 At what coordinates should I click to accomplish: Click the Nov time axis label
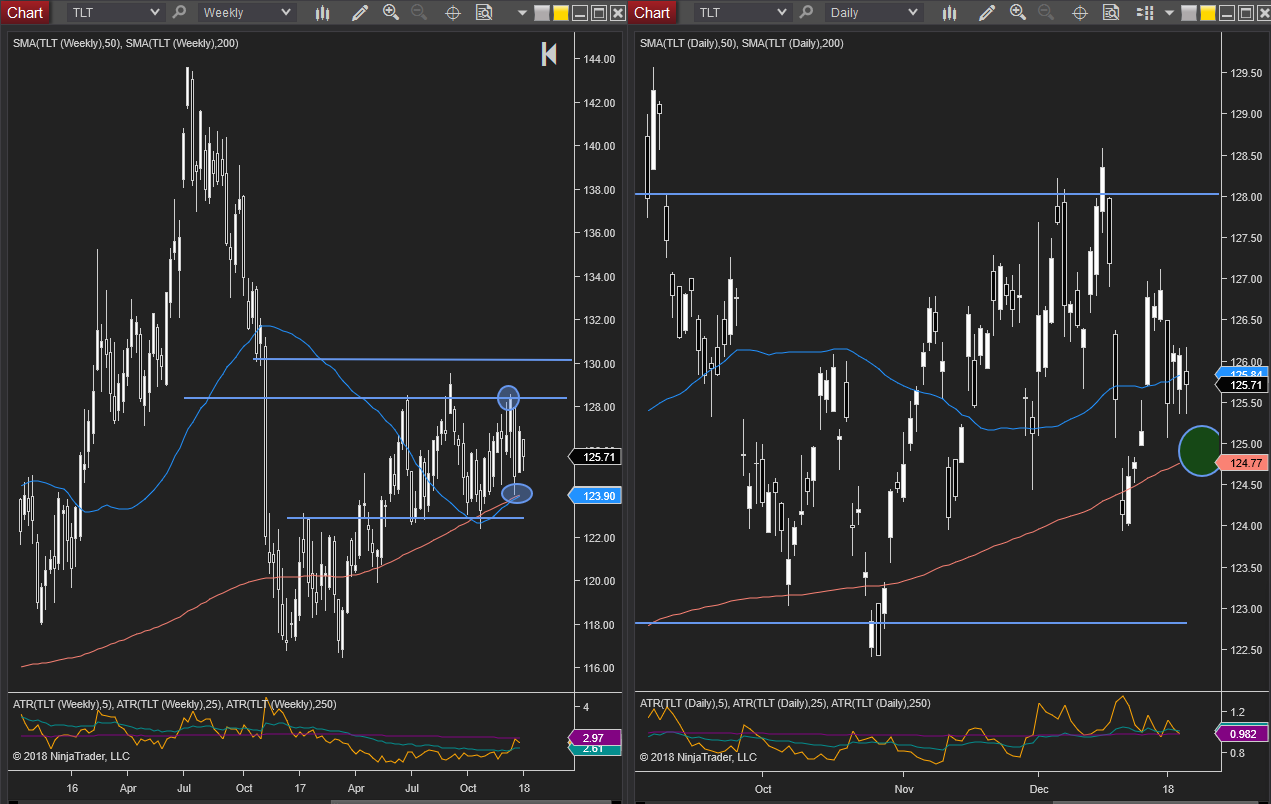[x=904, y=788]
